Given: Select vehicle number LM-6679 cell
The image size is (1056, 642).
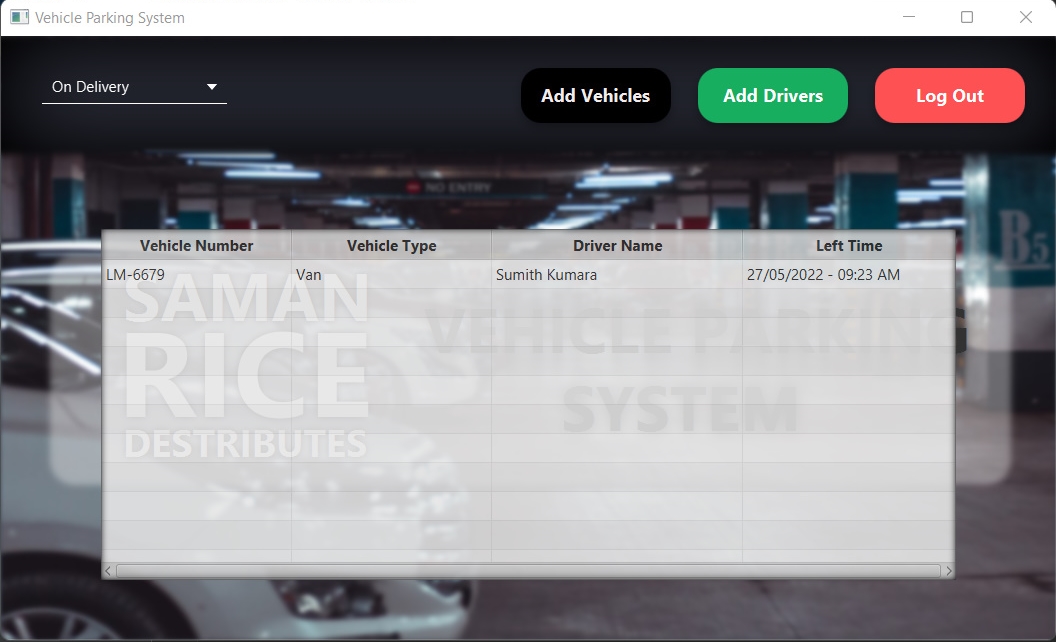Looking at the screenshot, I should tap(197, 275).
